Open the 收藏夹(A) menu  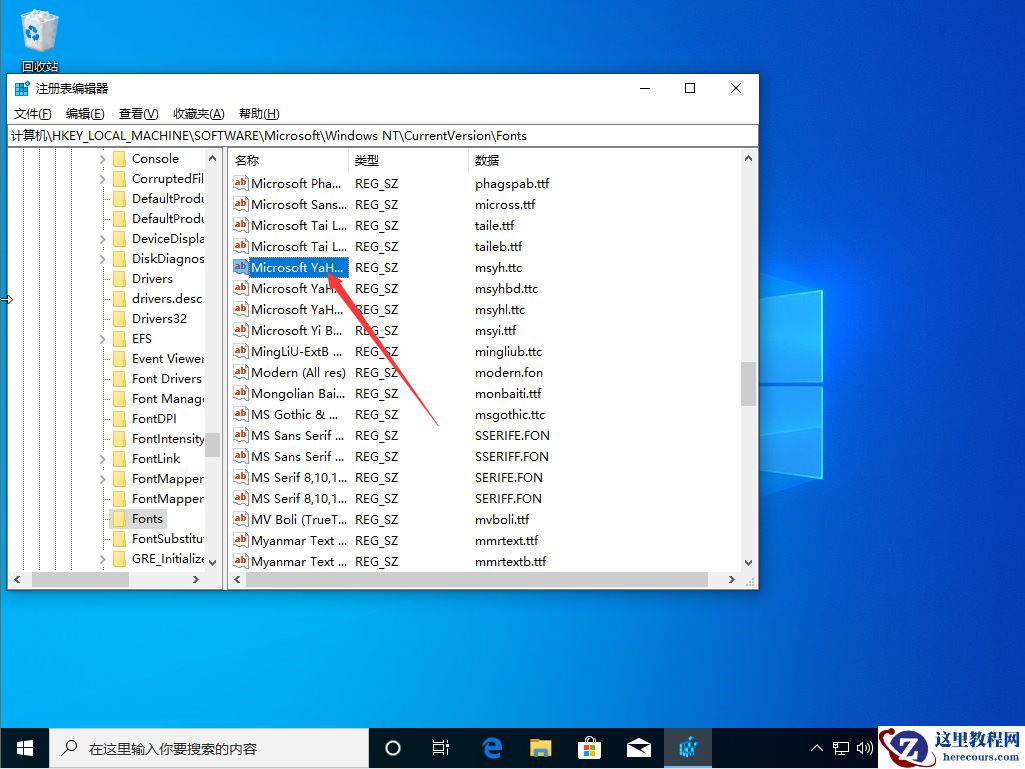(198, 113)
